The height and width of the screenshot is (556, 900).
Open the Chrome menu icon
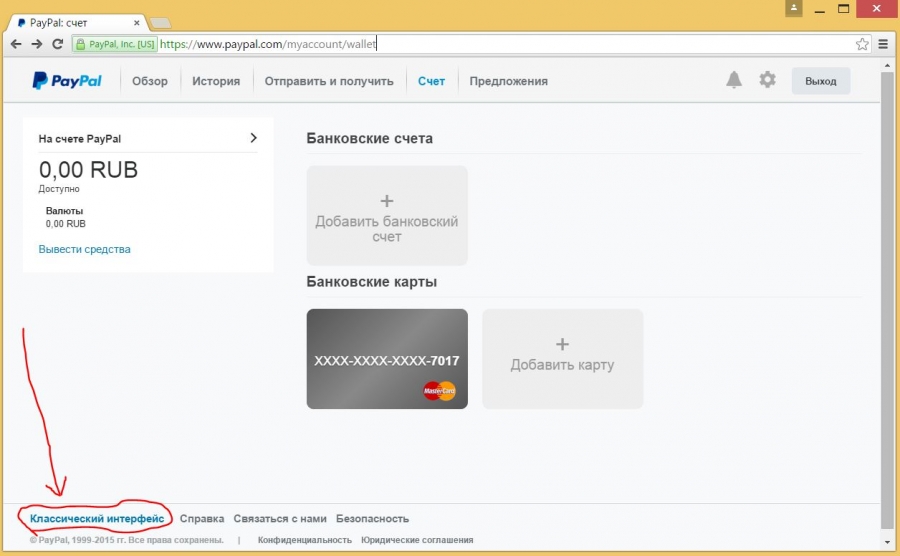click(883, 44)
